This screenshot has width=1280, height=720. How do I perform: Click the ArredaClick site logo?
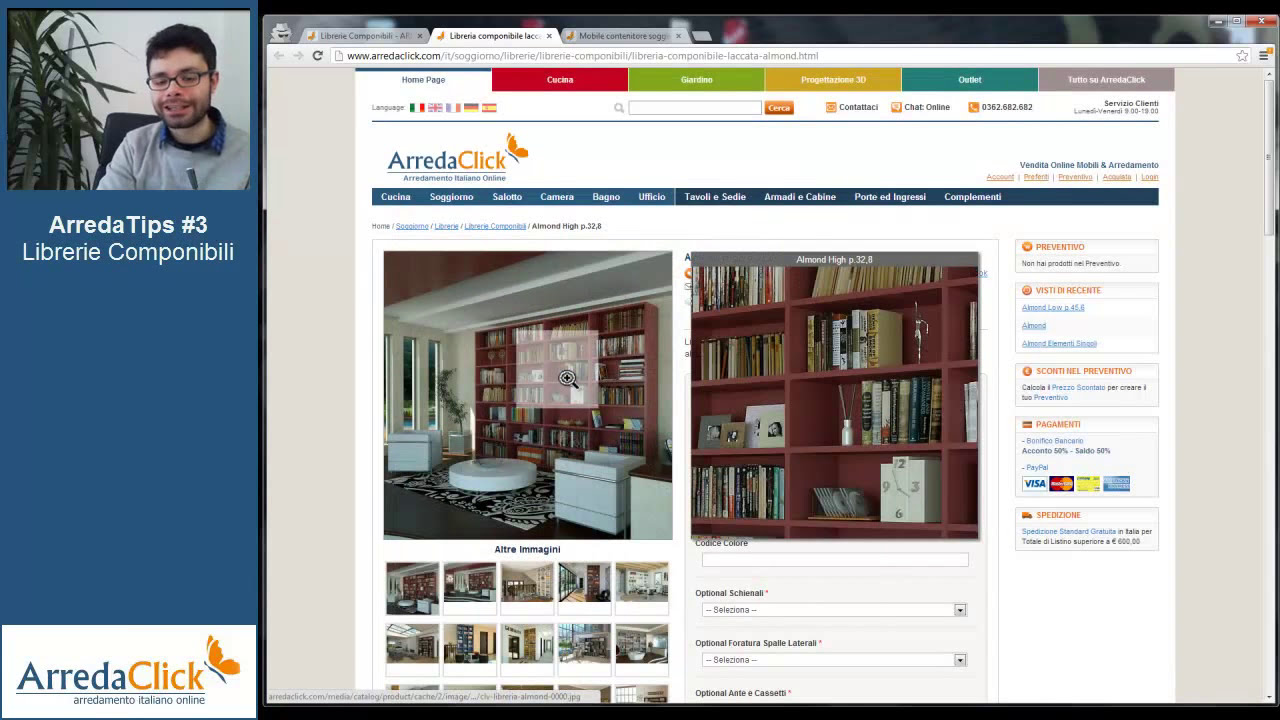[457, 158]
